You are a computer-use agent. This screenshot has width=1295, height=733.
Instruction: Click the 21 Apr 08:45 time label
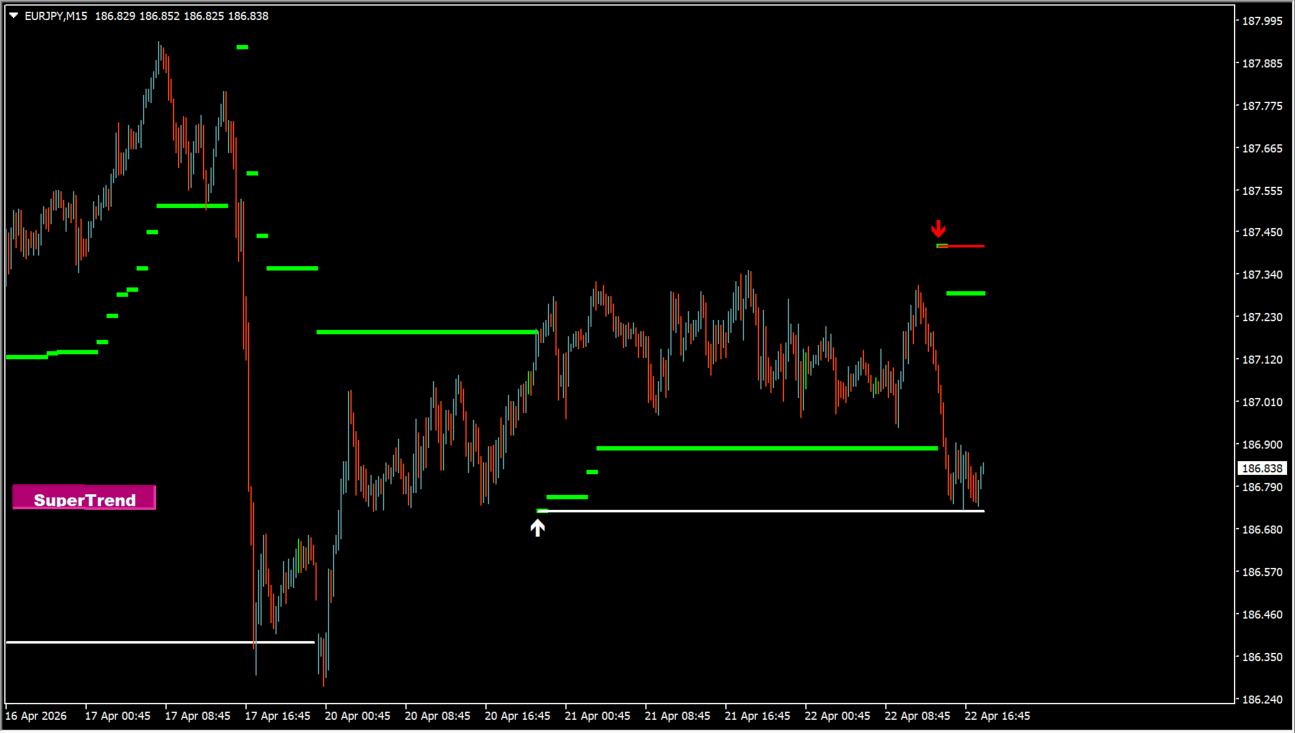(x=677, y=716)
